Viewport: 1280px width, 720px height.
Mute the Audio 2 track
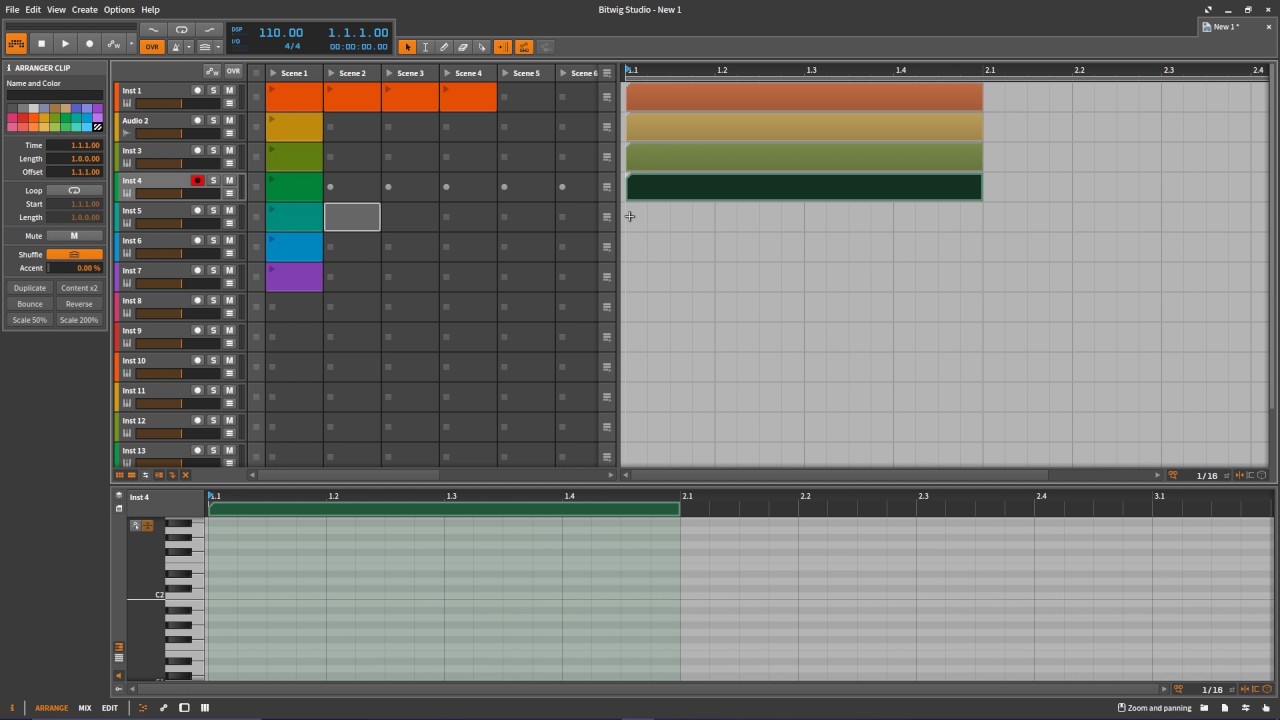click(x=229, y=121)
